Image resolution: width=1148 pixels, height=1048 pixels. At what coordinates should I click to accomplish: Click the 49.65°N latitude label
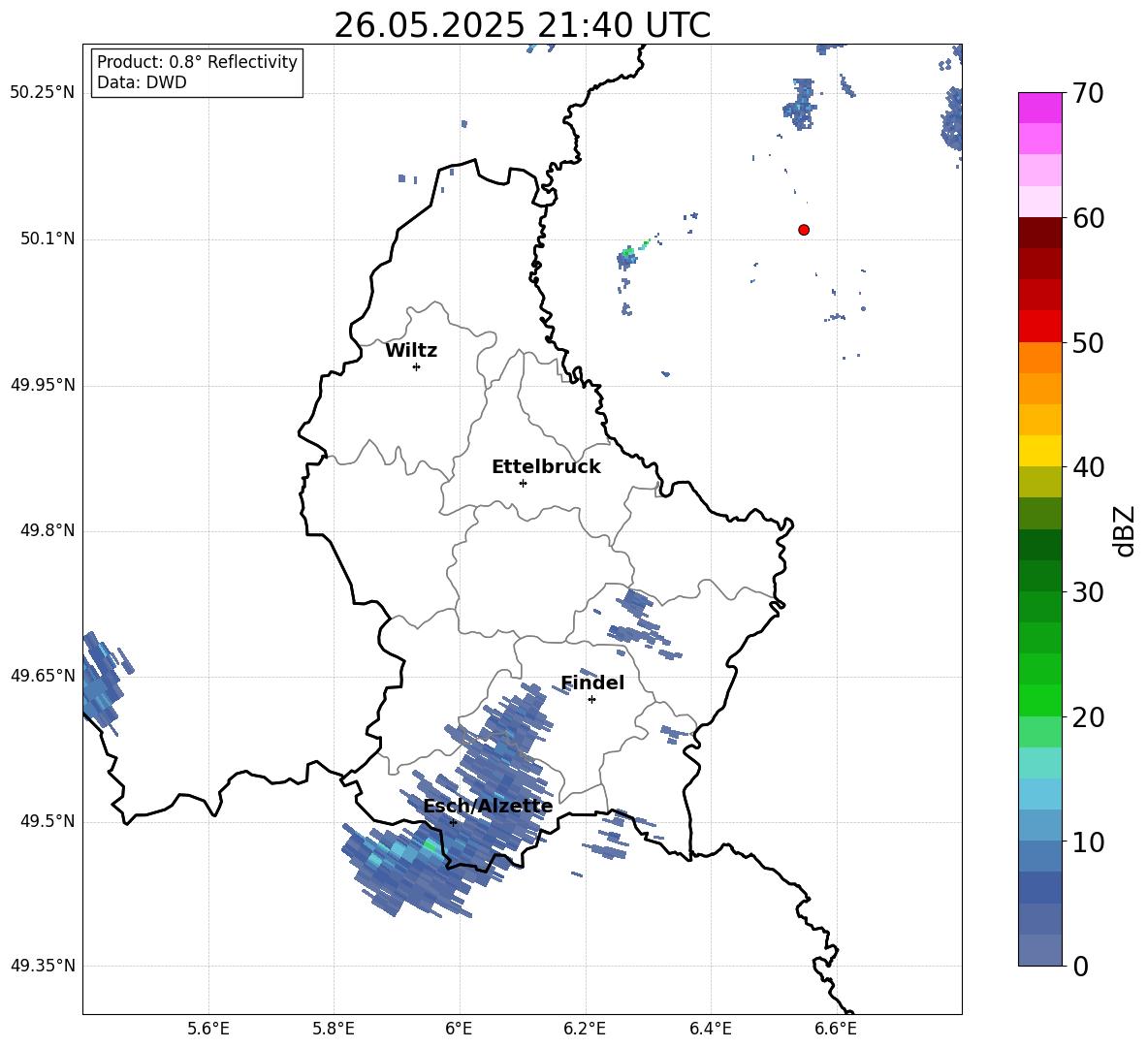click(43, 675)
